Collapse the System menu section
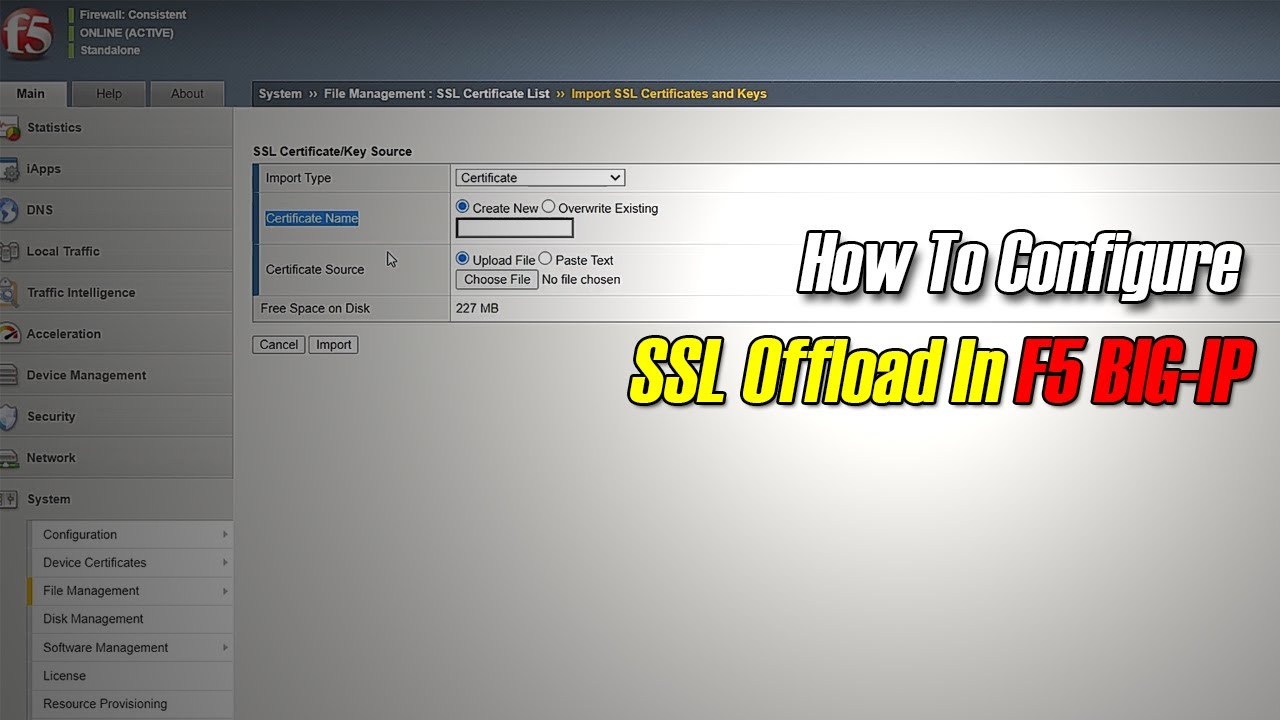The height and width of the screenshot is (720, 1280). pyautogui.click(x=116, y=499)
